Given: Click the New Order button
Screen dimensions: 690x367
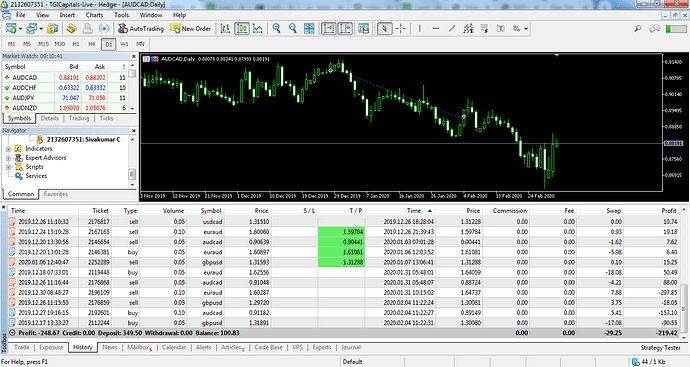Looking at the screenshot, I should 191,29.
